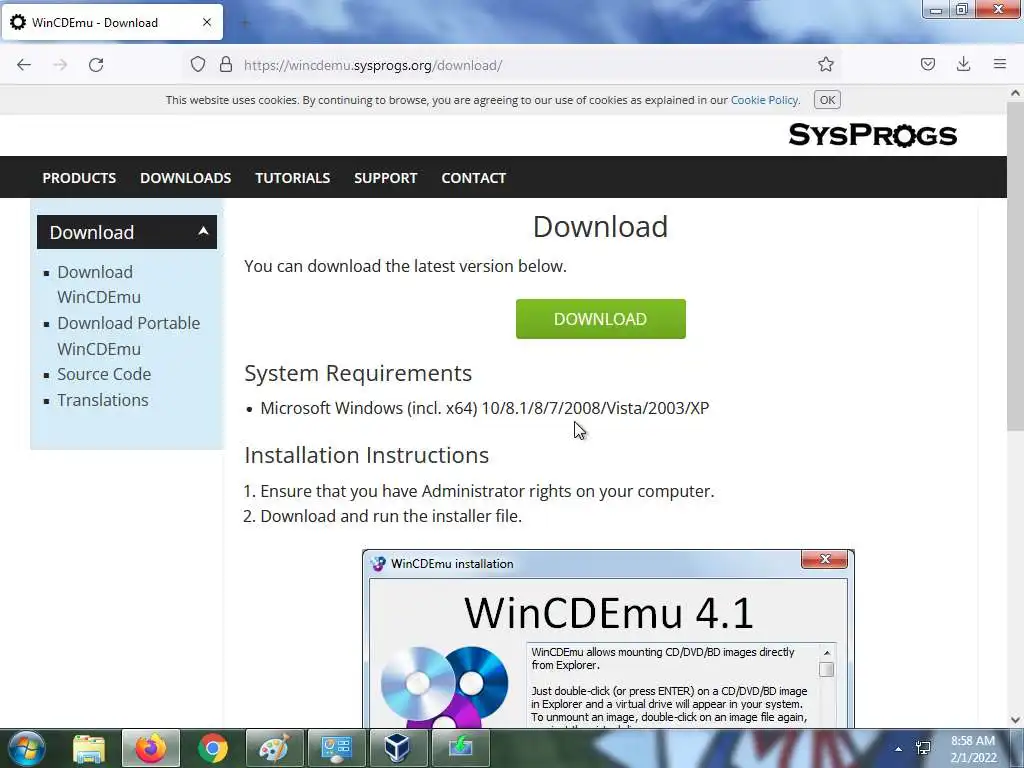
Task: Show hidden system tray icons
Action: pyautogui.click(x=899, y=749)
